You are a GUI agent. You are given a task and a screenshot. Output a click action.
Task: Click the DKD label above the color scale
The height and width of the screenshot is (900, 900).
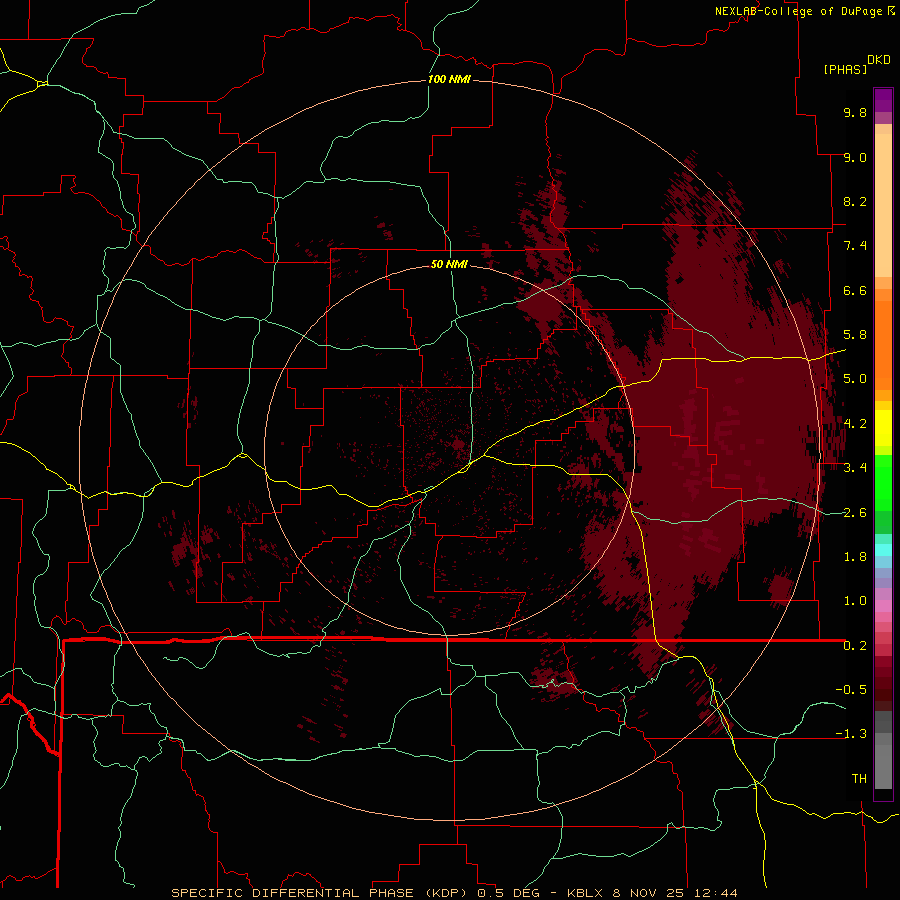879,60
